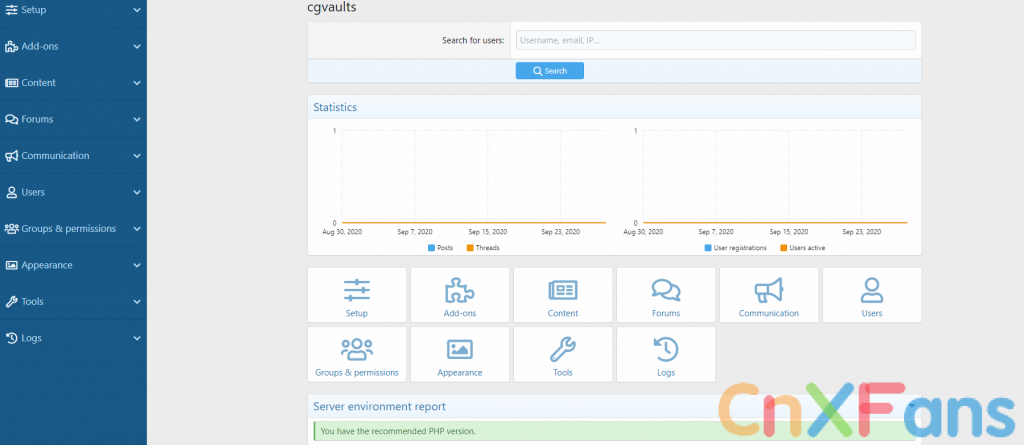Focus the Search for users input field
The height and width of the screenshot is (445, 1024).
[x=716, y=41]
